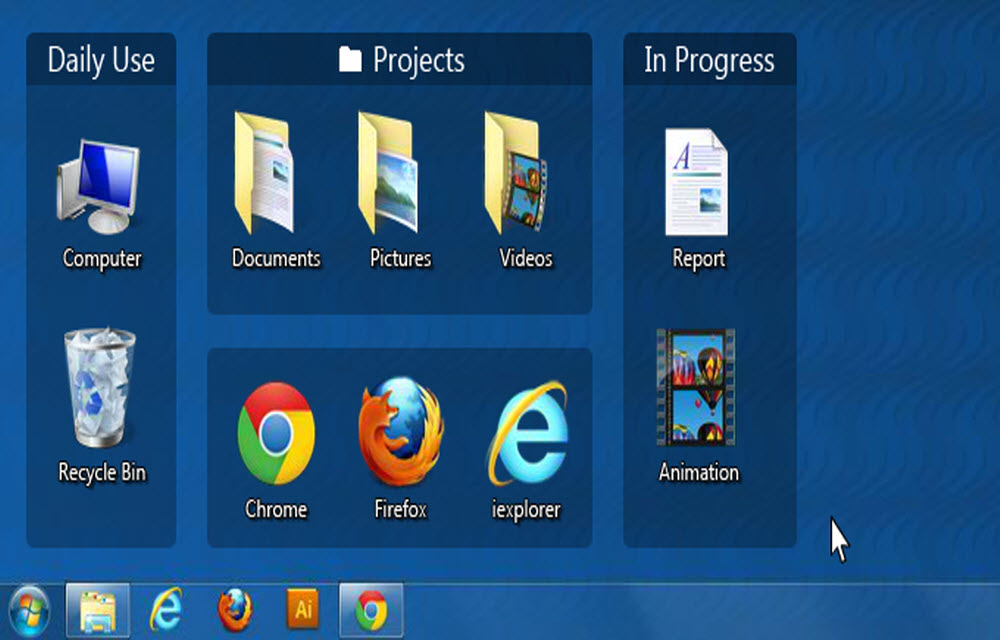The width and height of the screenshot is (1000, 640).
Task: Click the folder icon beside Projects title
Action: [x=349, y=60]
